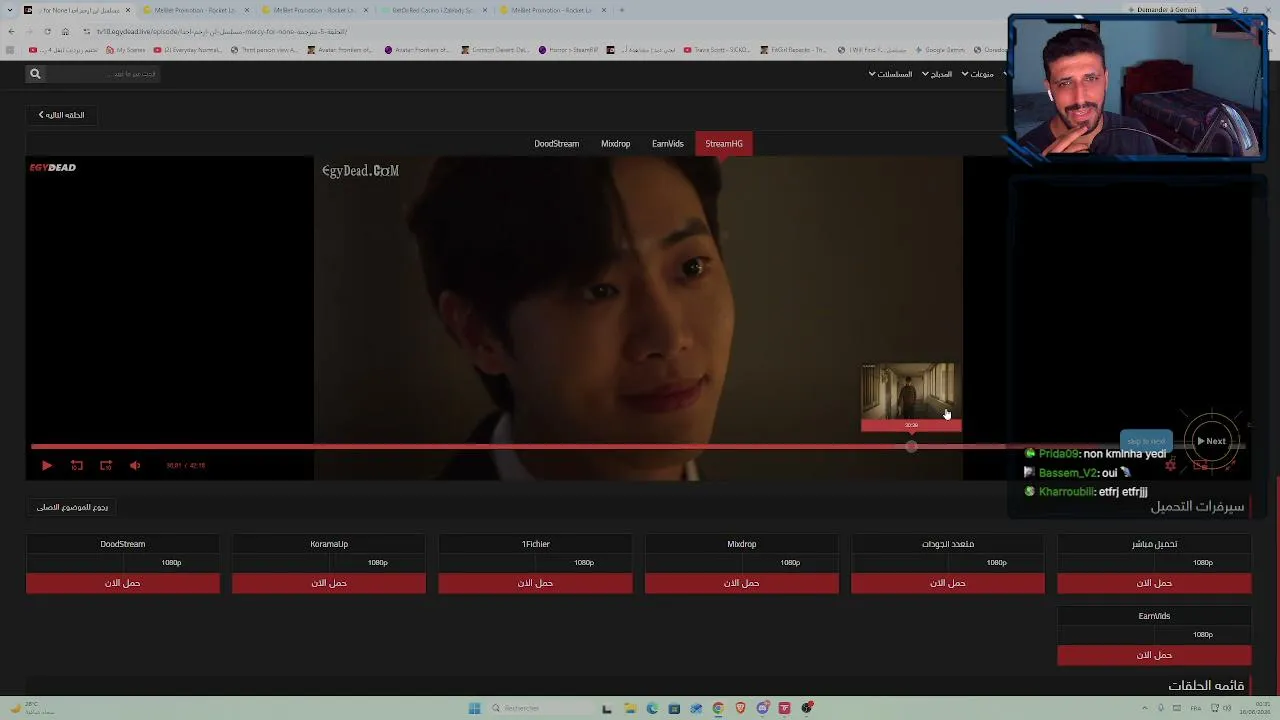Open the Everyday Normal bookmark
The width and height of the screenshot is (1280, 720).
[187, 50]
